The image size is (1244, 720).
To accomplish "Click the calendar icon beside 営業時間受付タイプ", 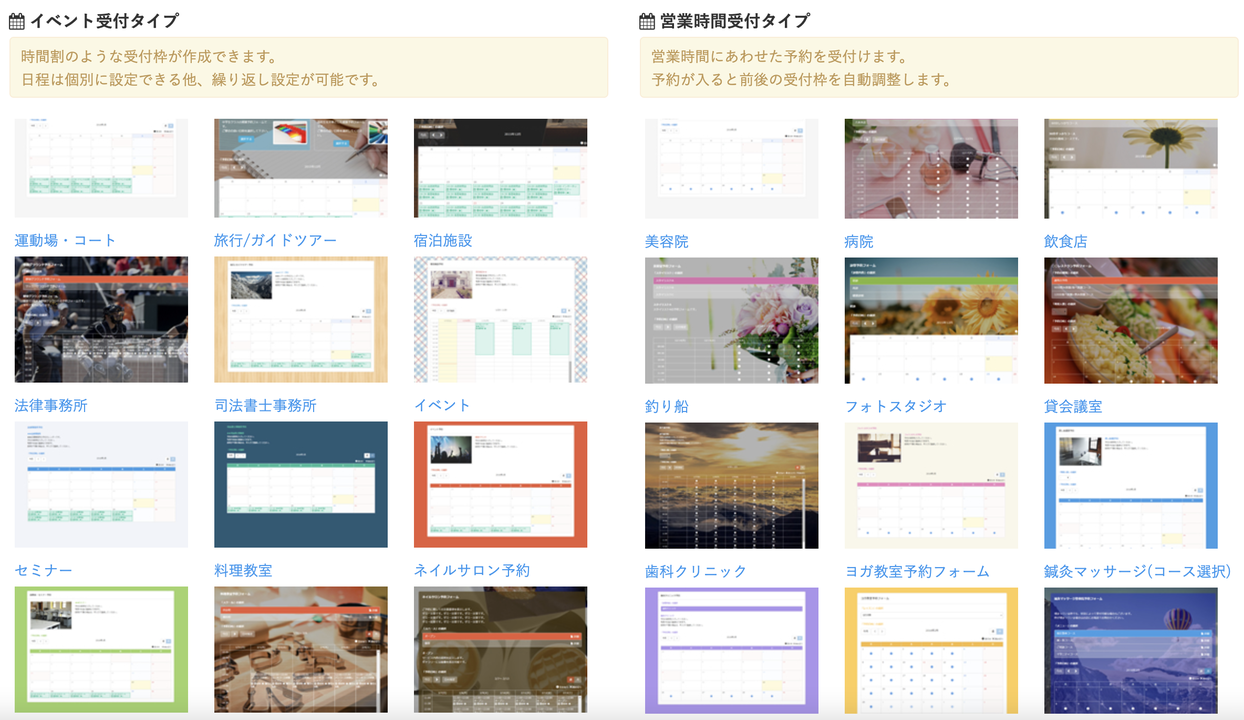I will click(x=647, y=21).
